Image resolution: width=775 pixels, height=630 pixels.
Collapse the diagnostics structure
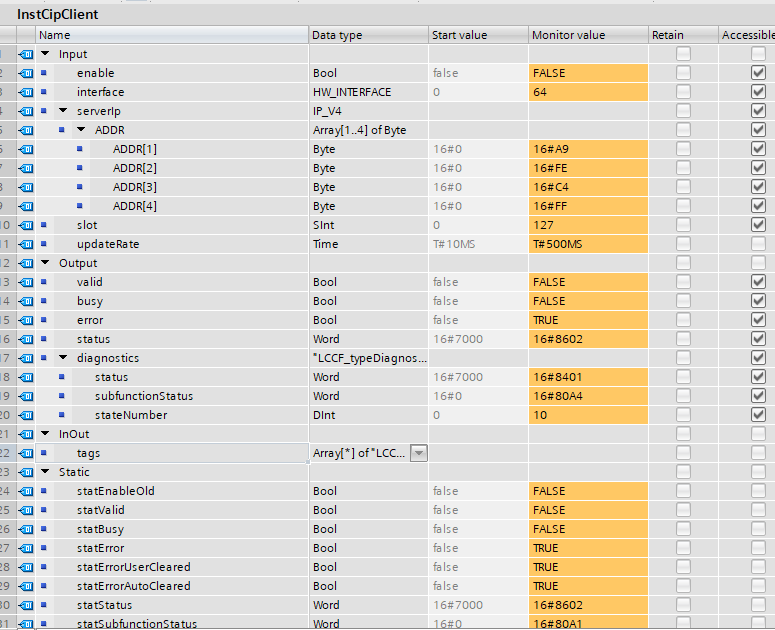(64, 358)
